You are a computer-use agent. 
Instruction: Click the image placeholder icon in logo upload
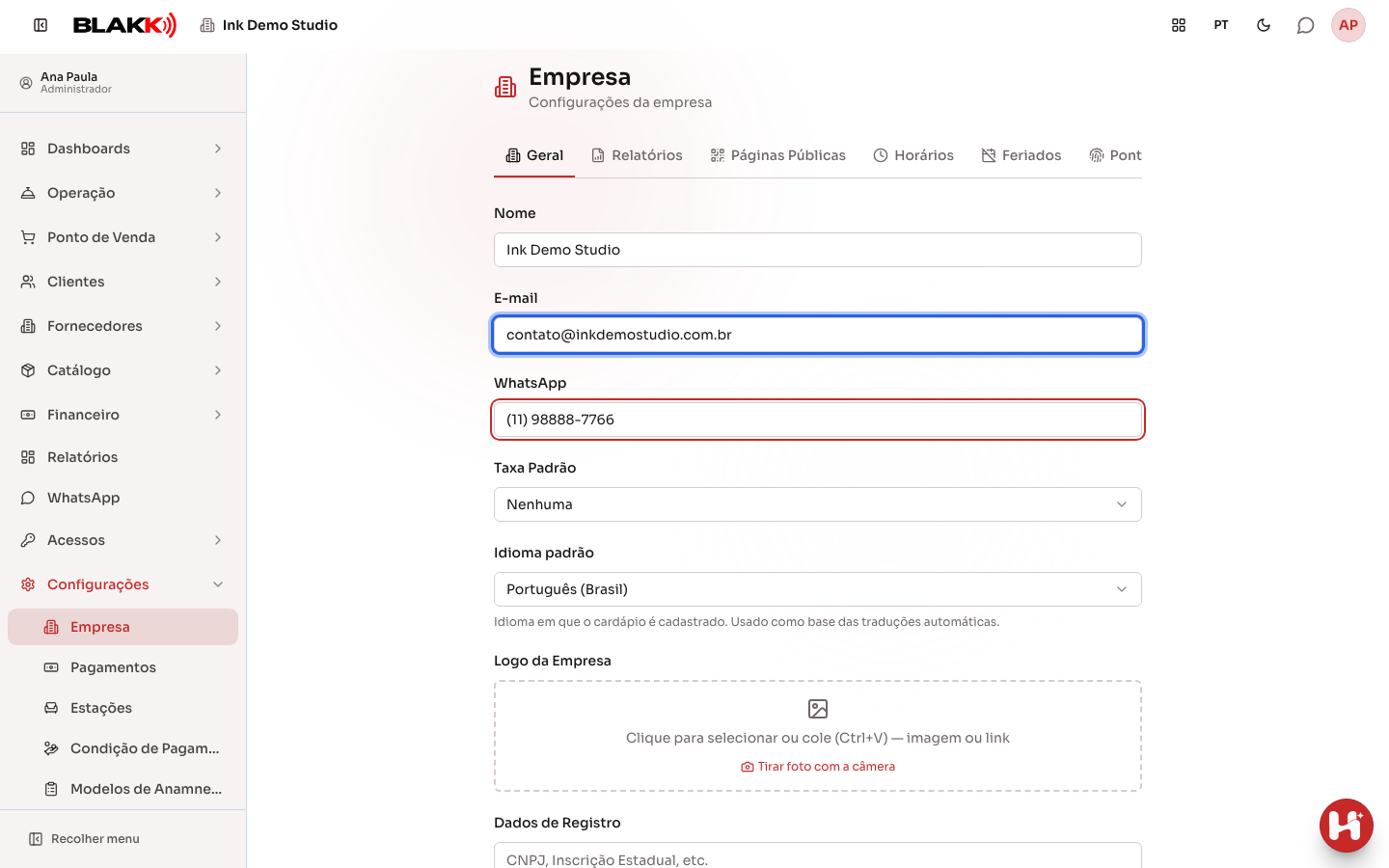coord(818,709)
